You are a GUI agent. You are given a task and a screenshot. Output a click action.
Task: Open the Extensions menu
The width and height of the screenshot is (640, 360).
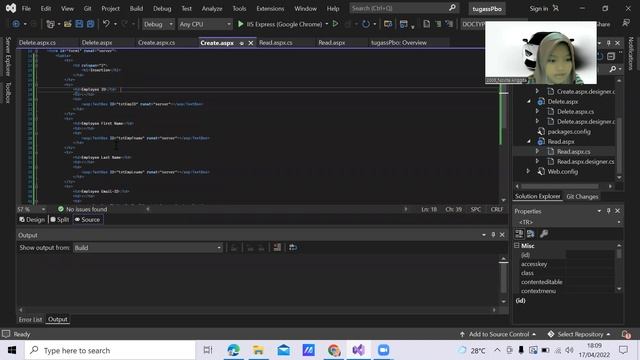[x=270, y=8]
